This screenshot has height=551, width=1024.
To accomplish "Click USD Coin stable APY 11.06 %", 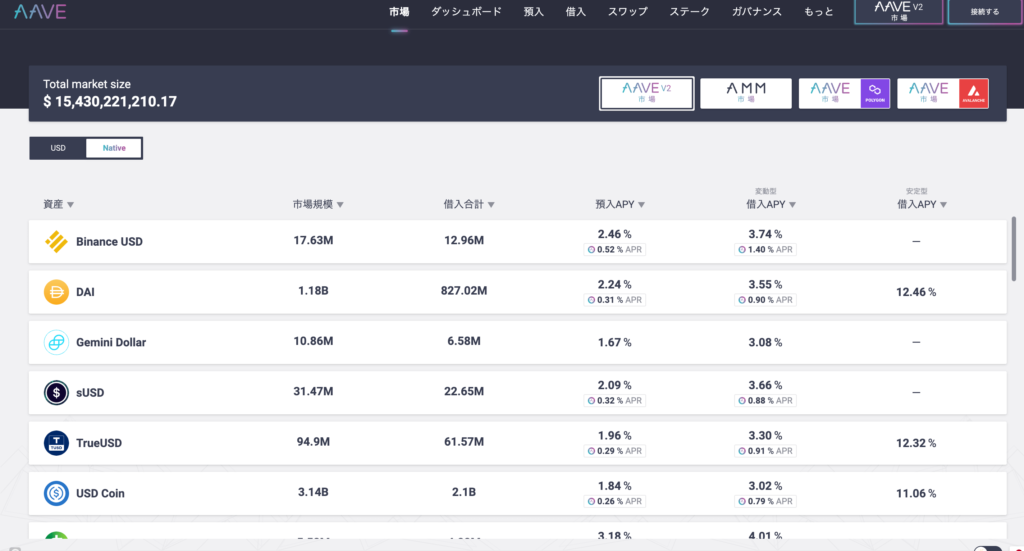I will click(x=916, y=493).
